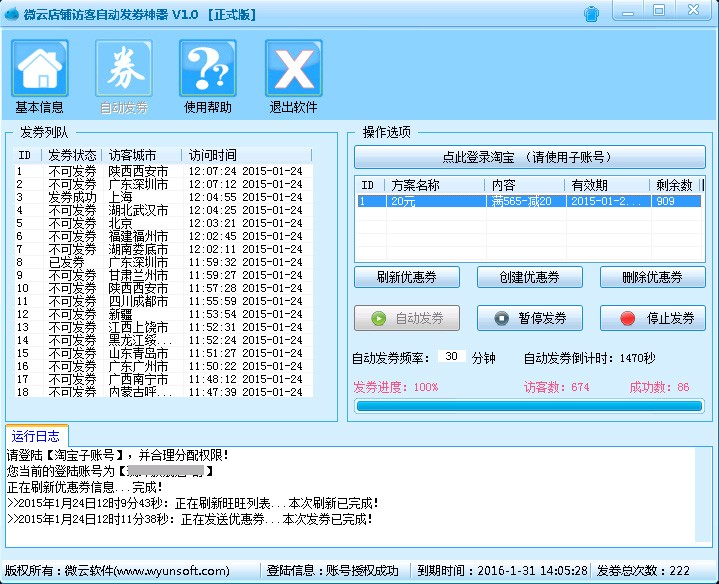Select queue row 2 广东深圳市 12:07:12

tap(164, 184)
